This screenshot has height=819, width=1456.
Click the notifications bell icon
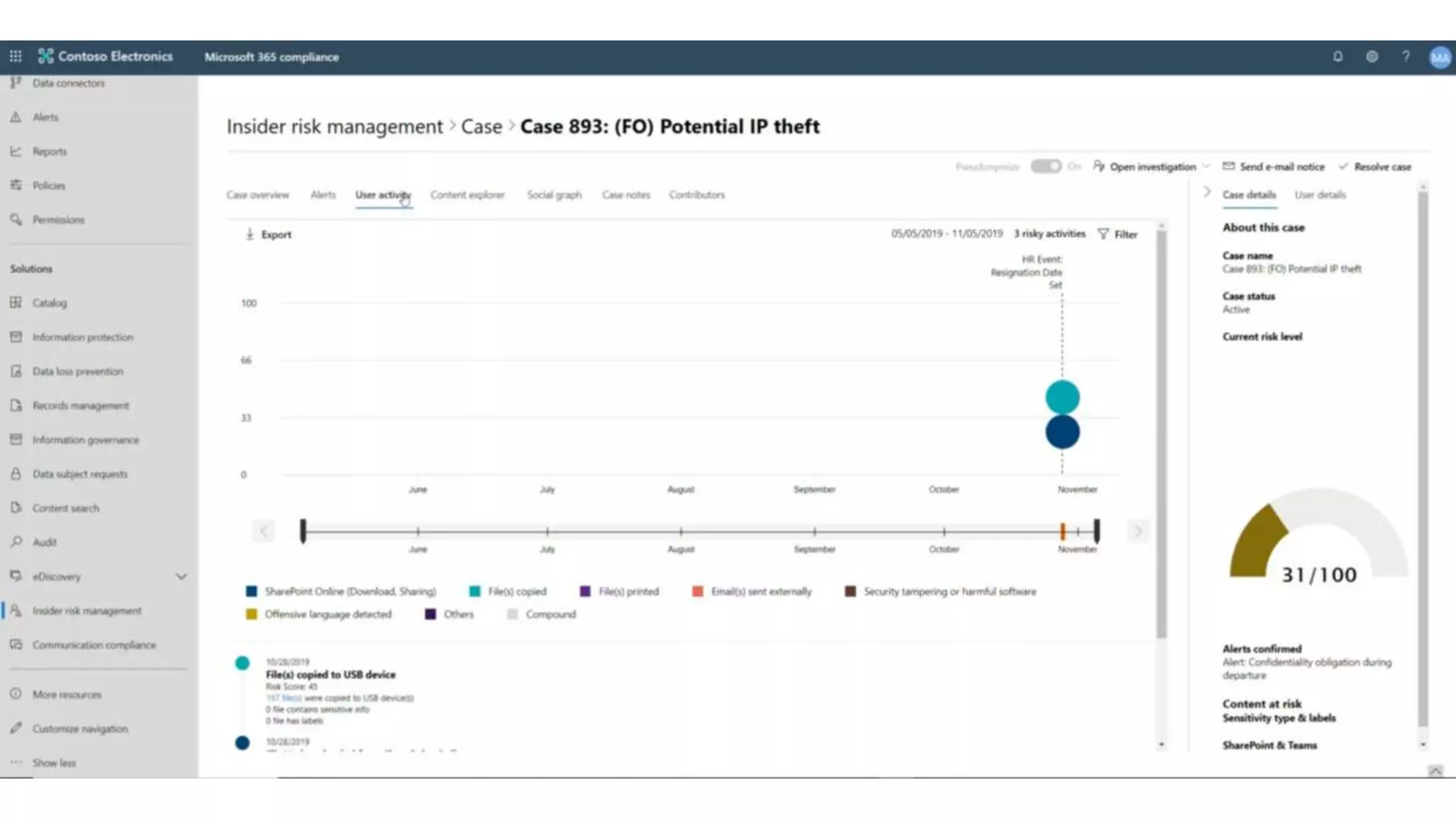click(1337, 57)
